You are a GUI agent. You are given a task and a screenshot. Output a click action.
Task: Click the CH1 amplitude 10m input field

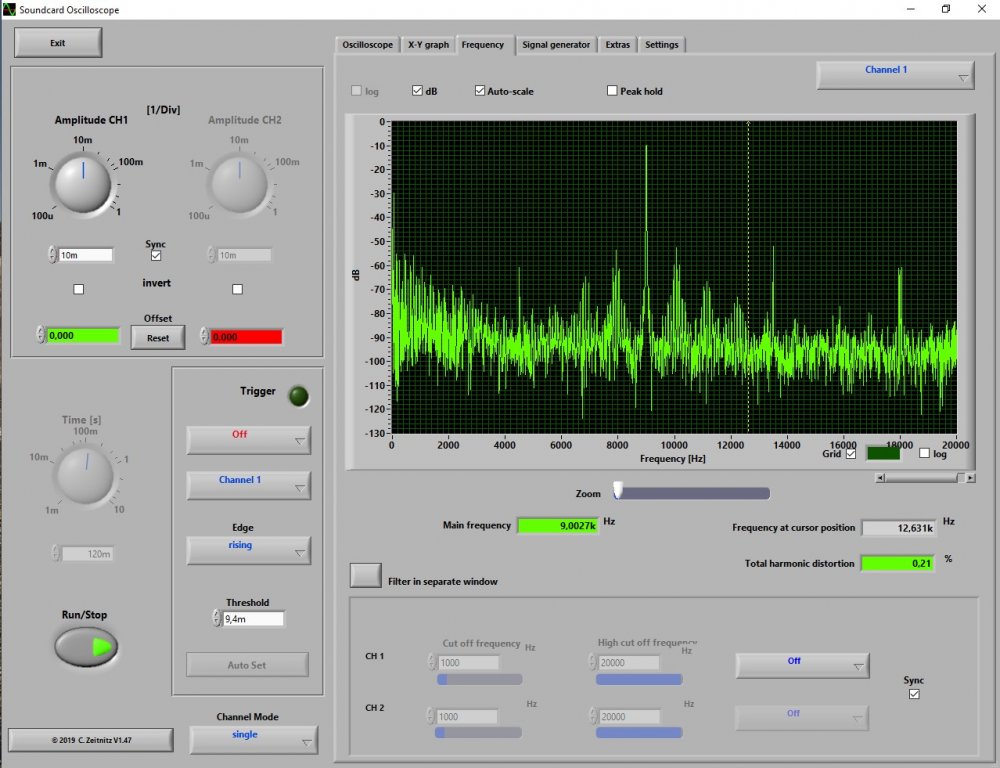85,255
